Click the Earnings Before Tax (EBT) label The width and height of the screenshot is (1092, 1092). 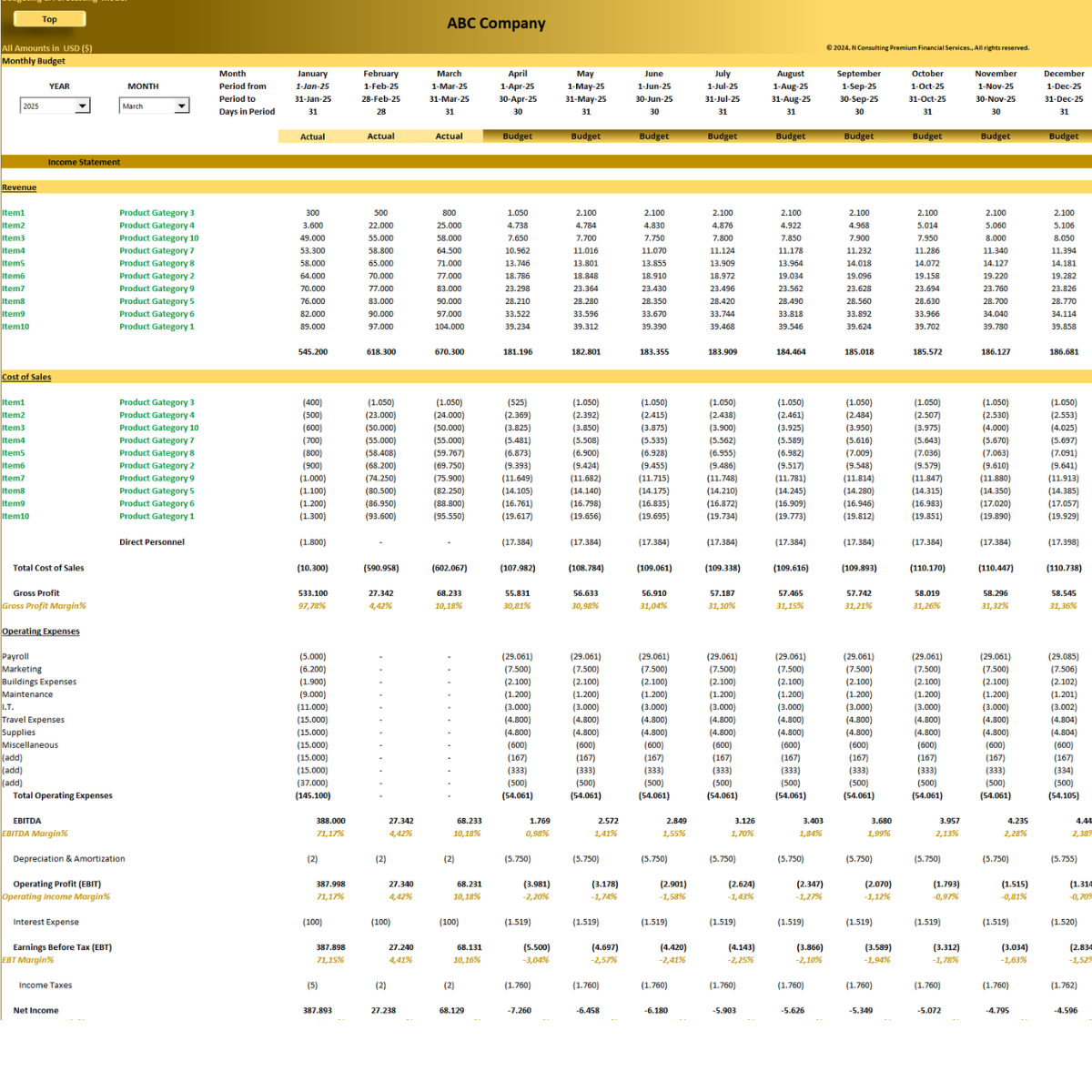click(63, 947)
